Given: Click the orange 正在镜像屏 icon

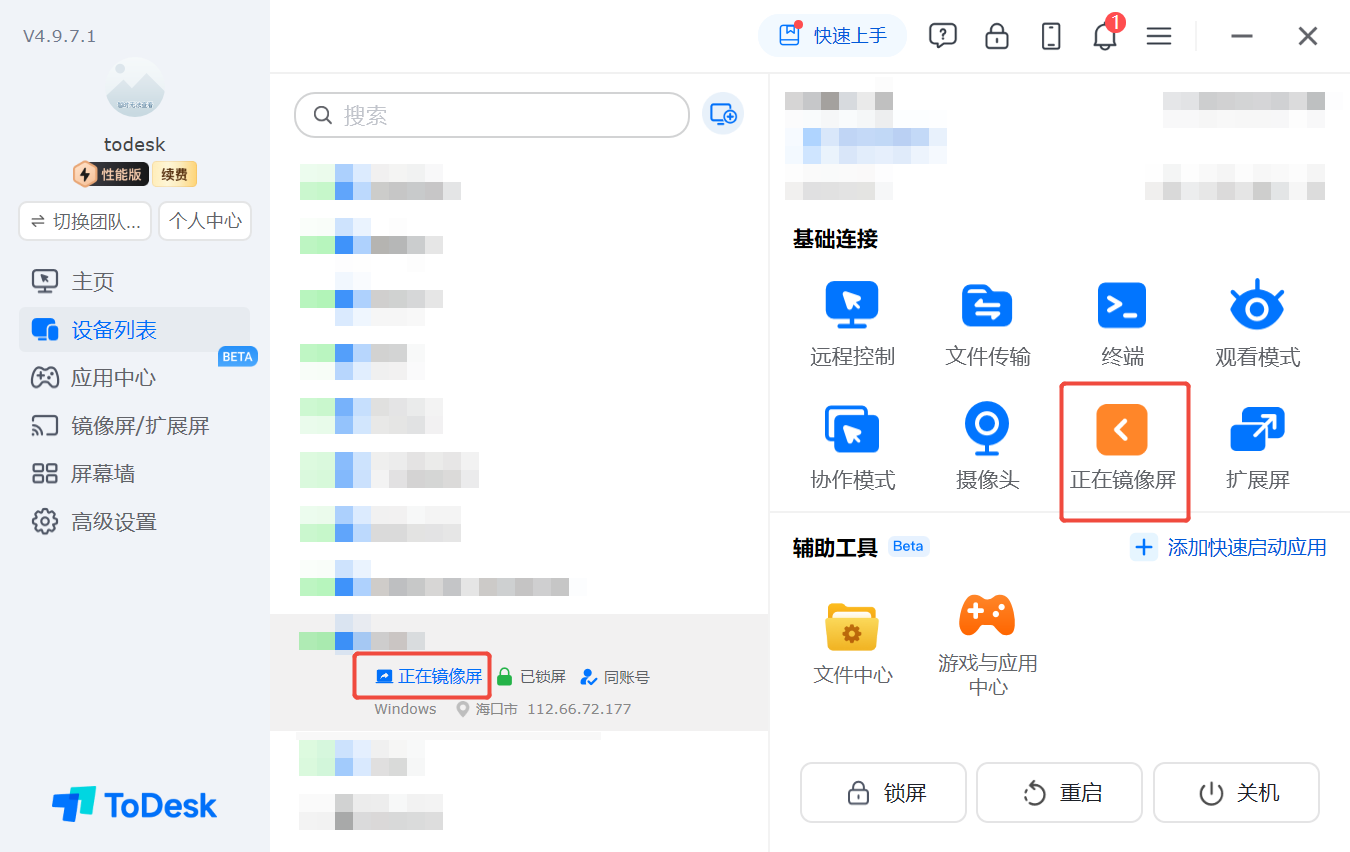Looking at the screenshot, I should [x=1122, y=430].
